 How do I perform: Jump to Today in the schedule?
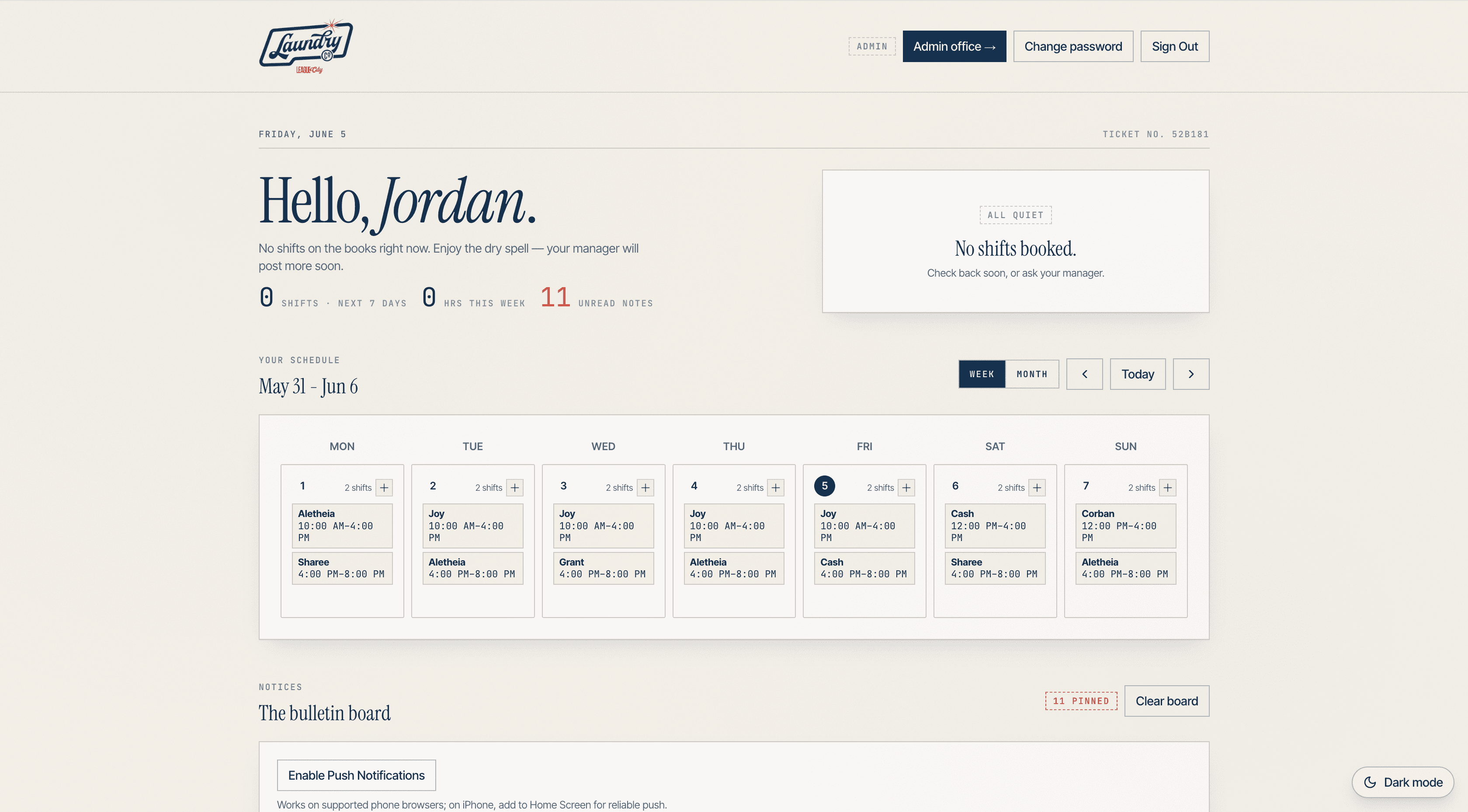coord(1138,375)
